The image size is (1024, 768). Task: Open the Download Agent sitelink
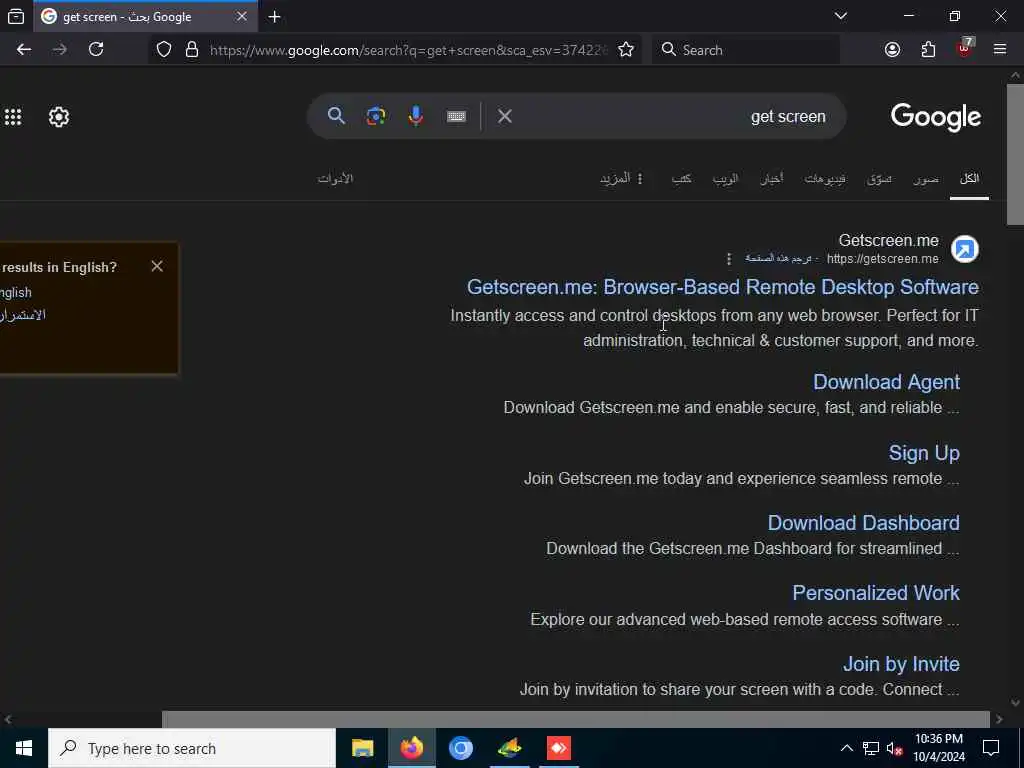886,382
